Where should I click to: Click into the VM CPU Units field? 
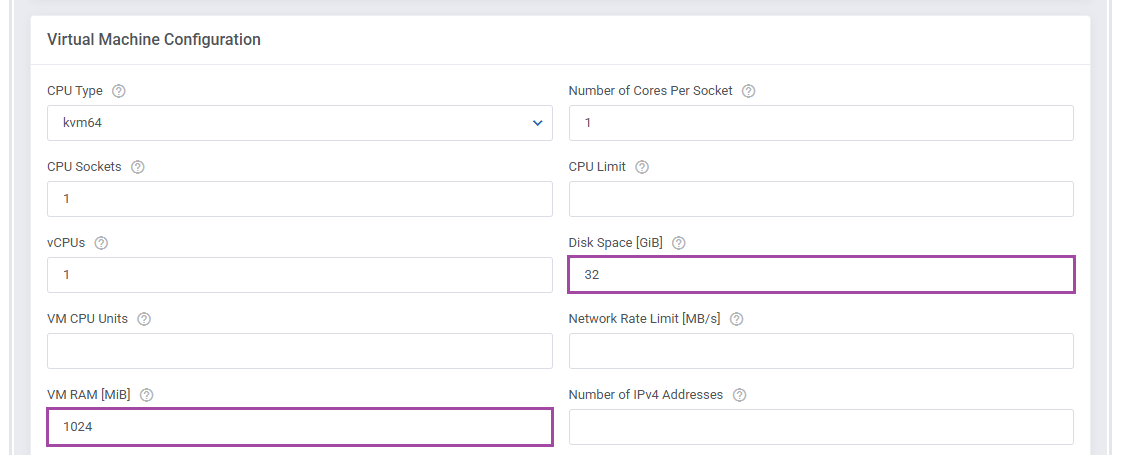299,351
